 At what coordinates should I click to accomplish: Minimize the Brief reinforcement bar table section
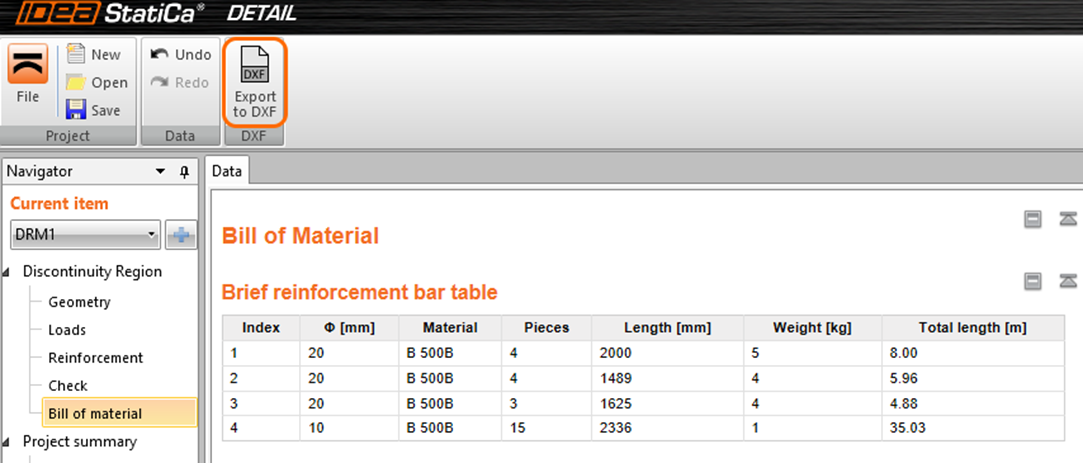pos(1033,281)
